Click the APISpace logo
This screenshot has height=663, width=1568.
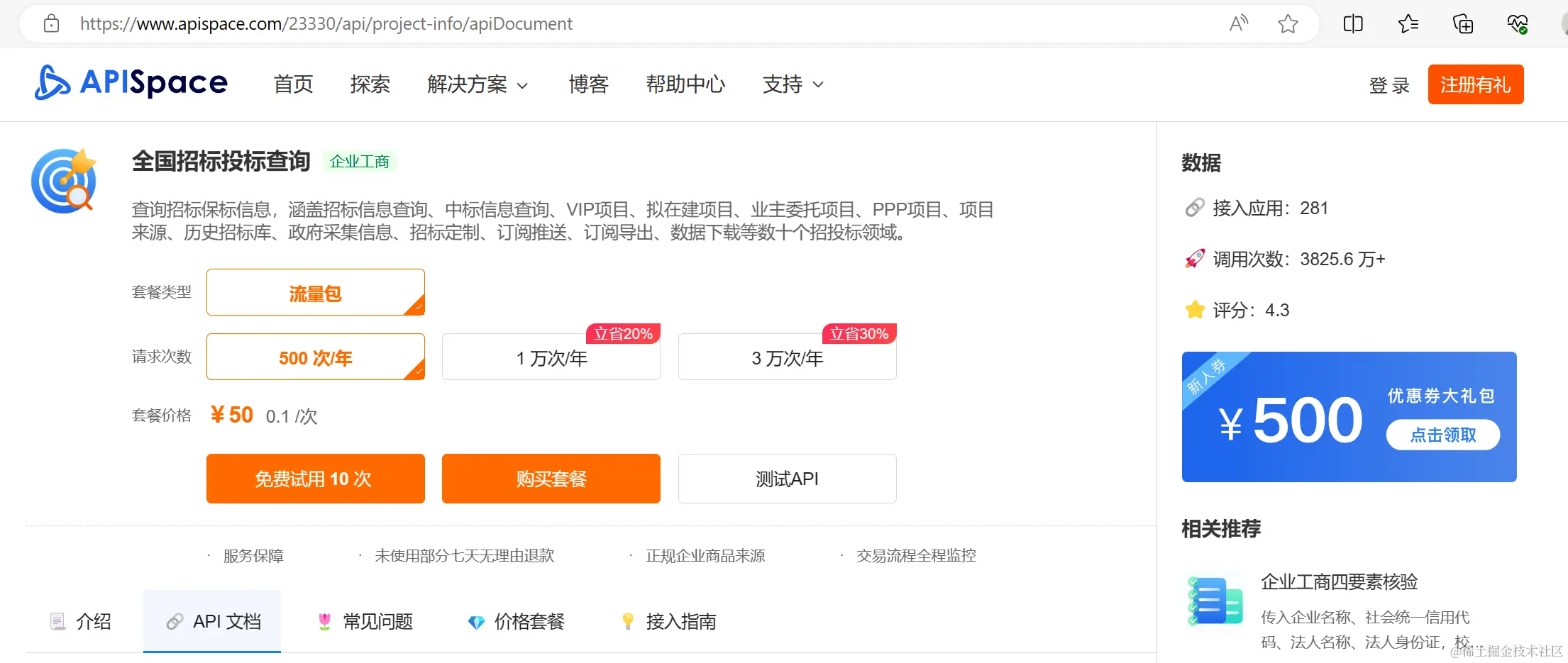[x=131, y=83]
